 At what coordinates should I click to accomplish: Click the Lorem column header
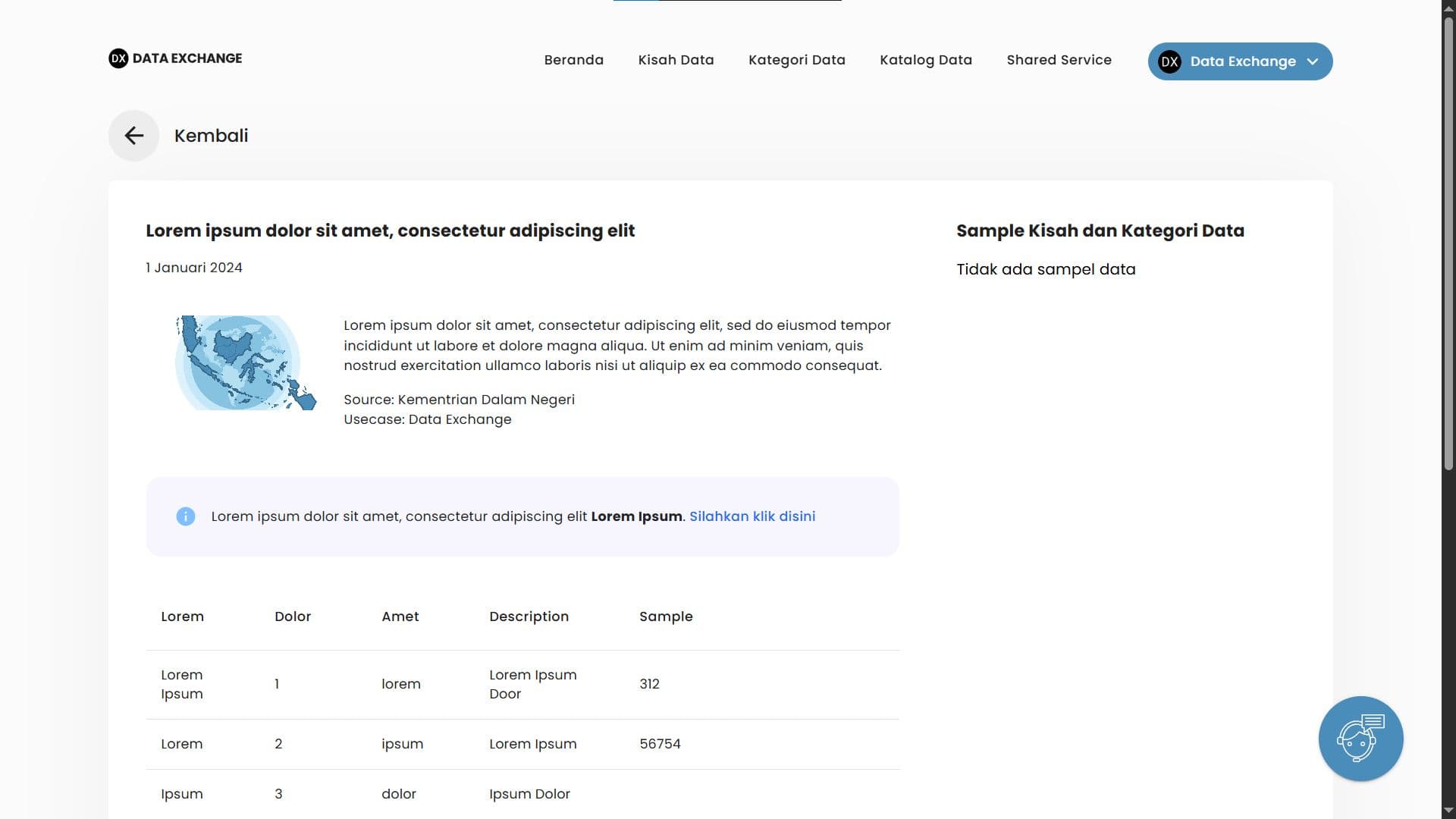[182, 617]
